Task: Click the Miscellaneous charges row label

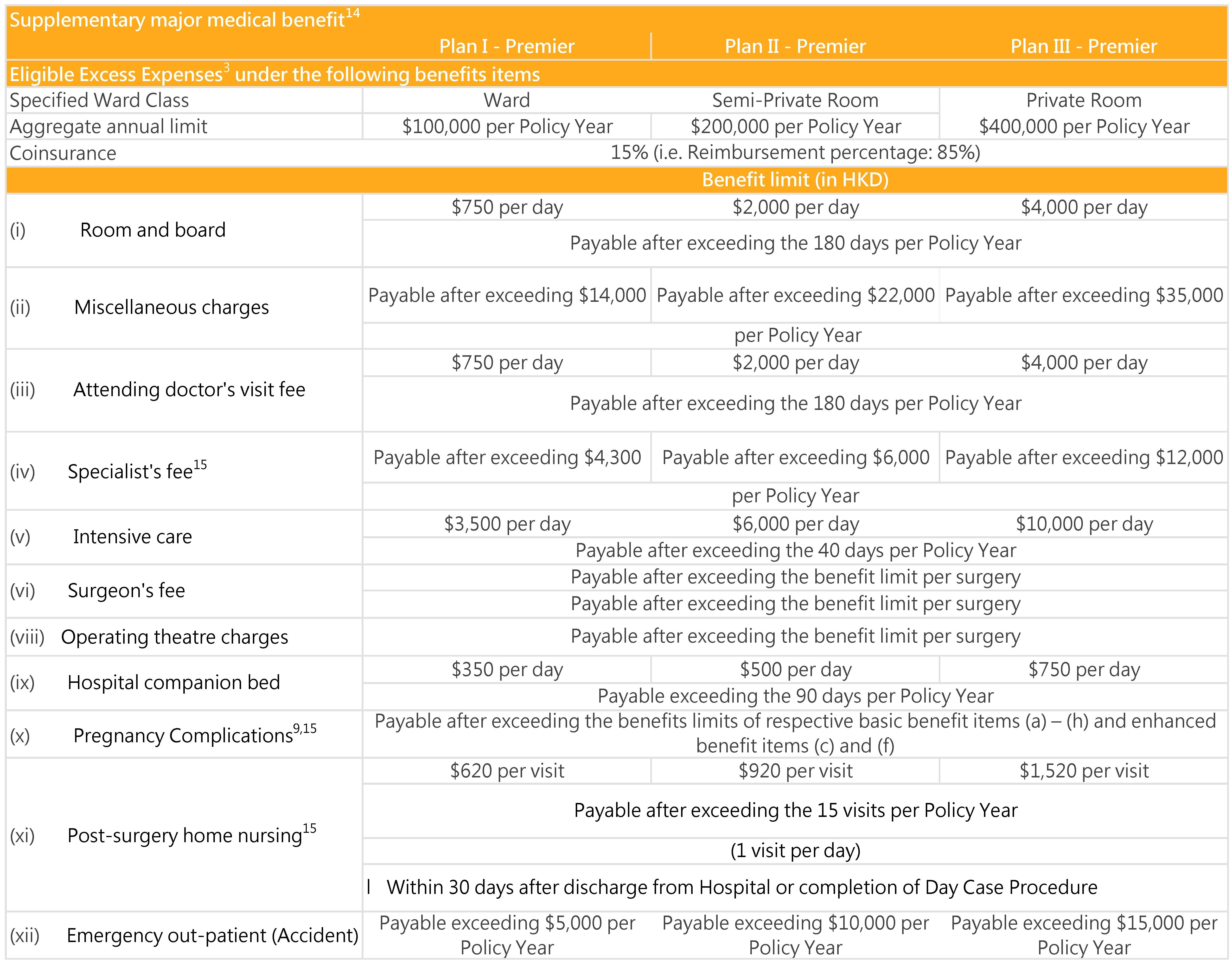Action: 172,307
